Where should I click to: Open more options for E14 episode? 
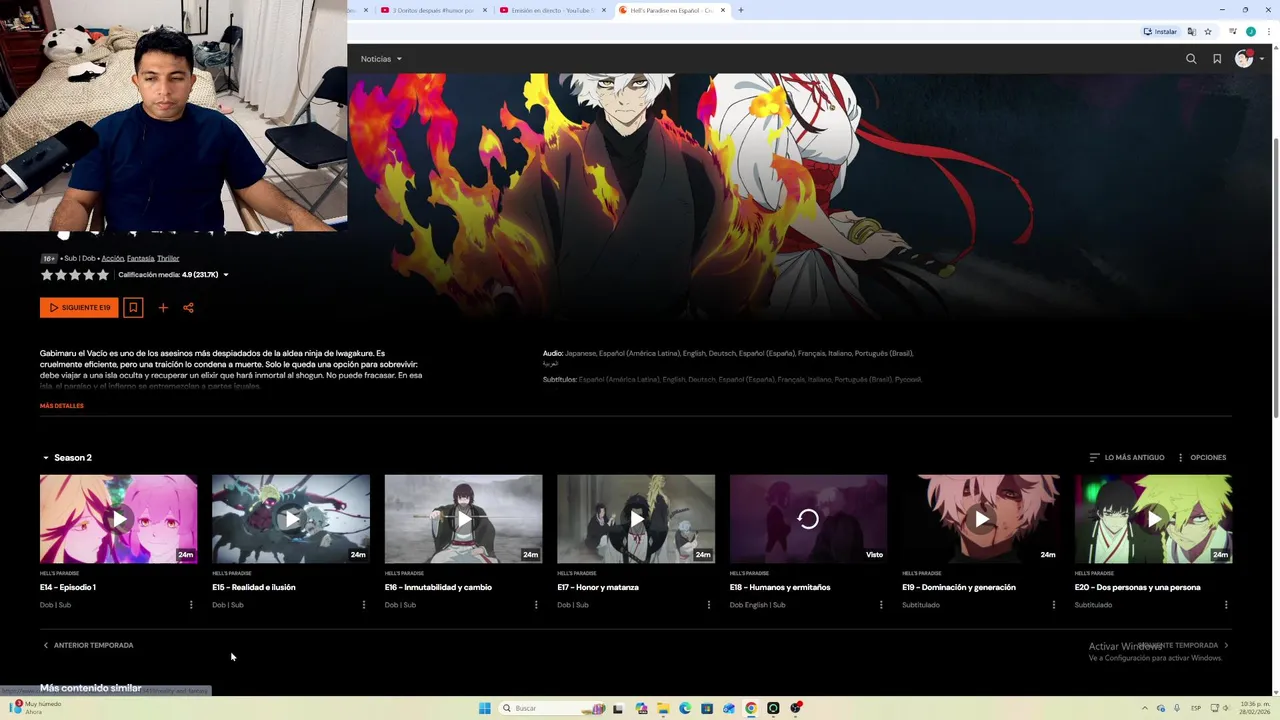191,605
